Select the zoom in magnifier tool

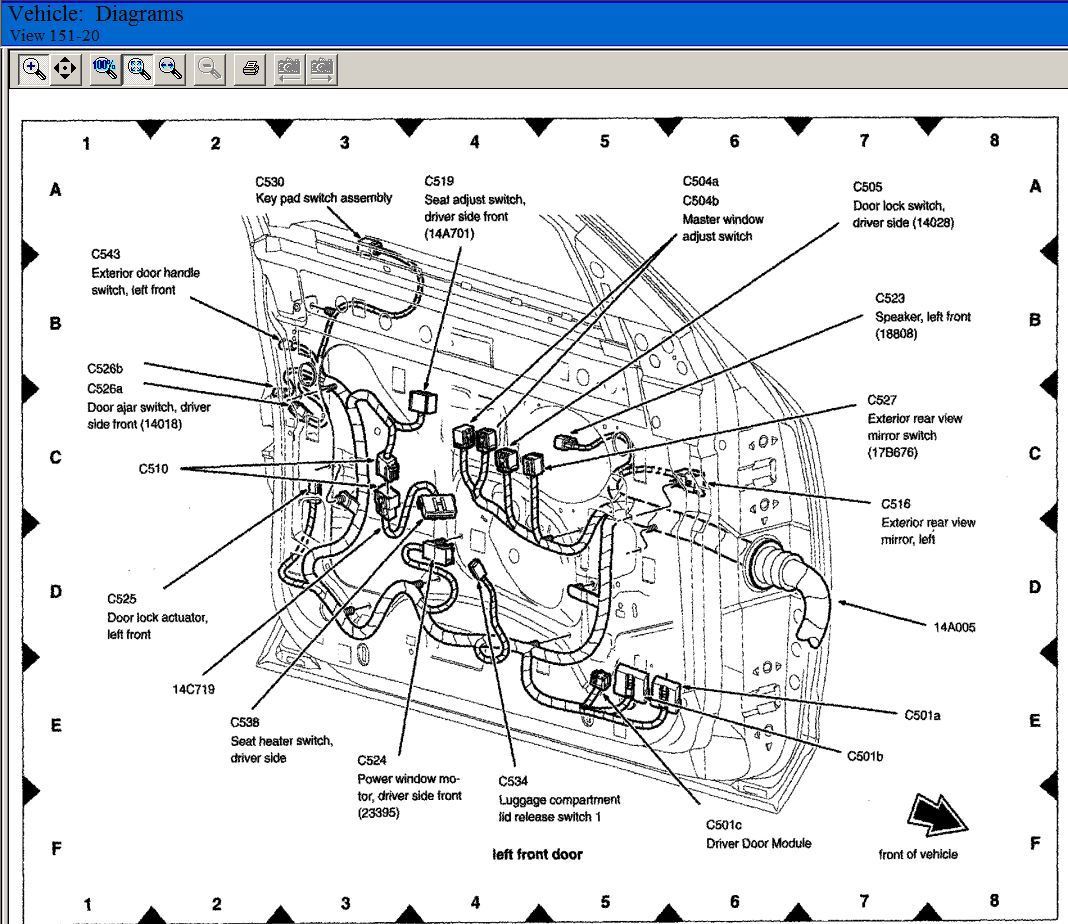(x=34, y=68)
